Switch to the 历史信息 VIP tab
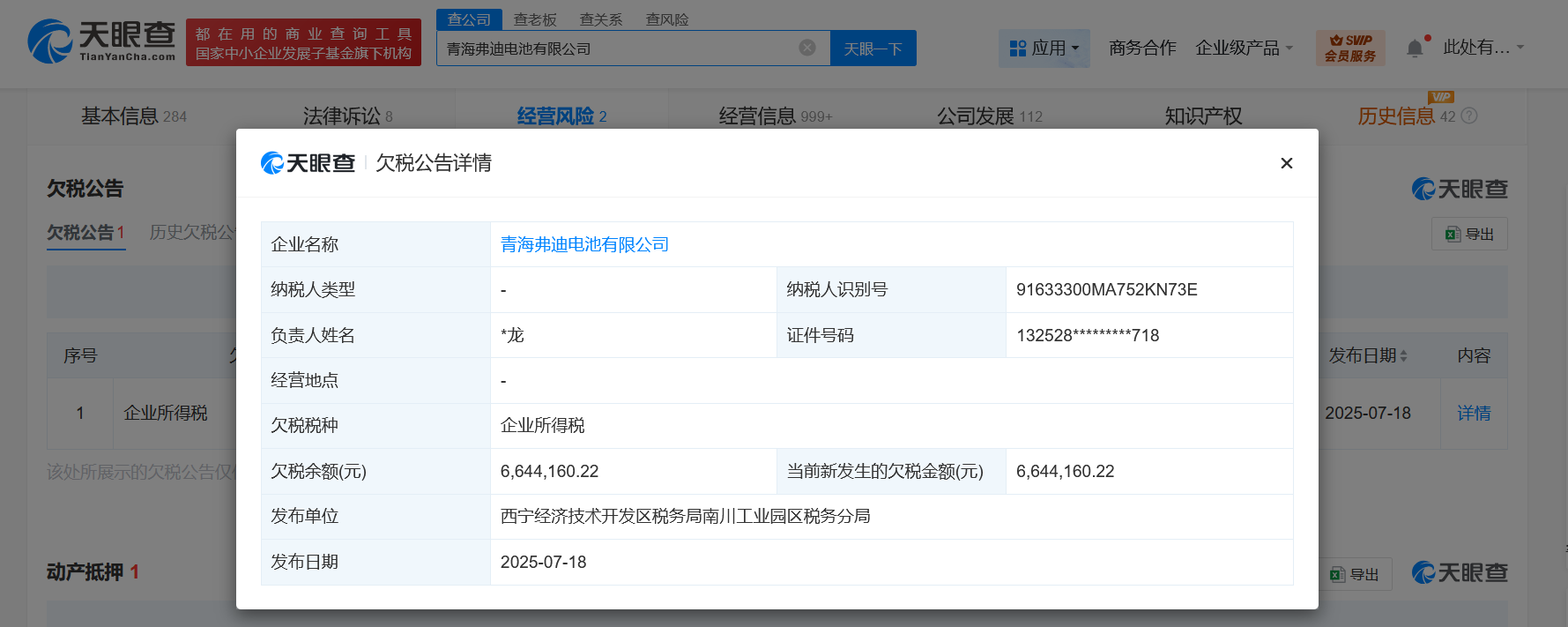 (x=1406, y=116)
